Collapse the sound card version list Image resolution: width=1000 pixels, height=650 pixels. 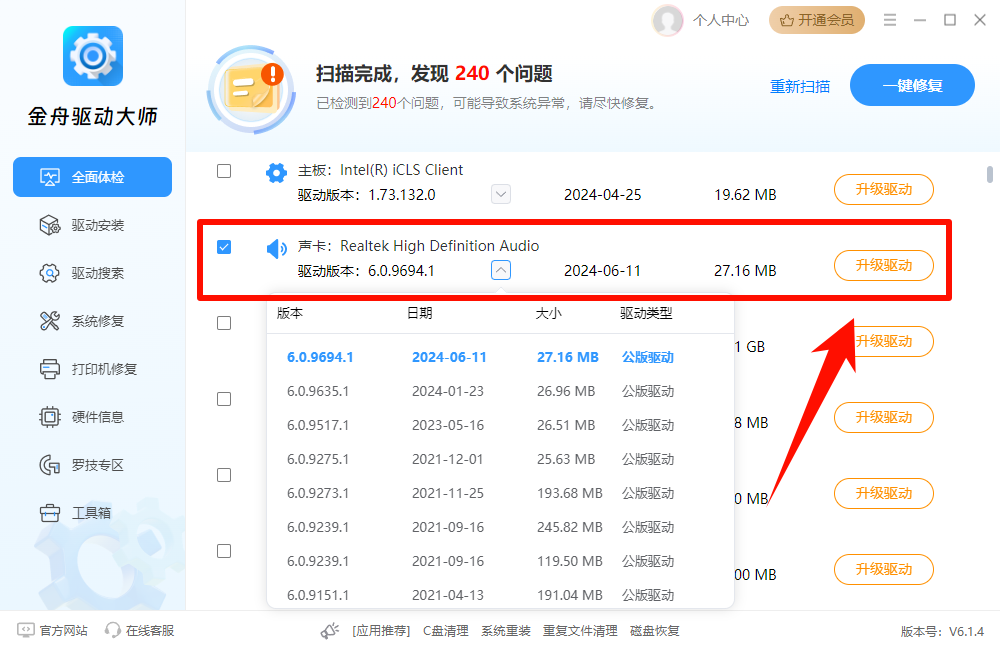coord(500,270)
